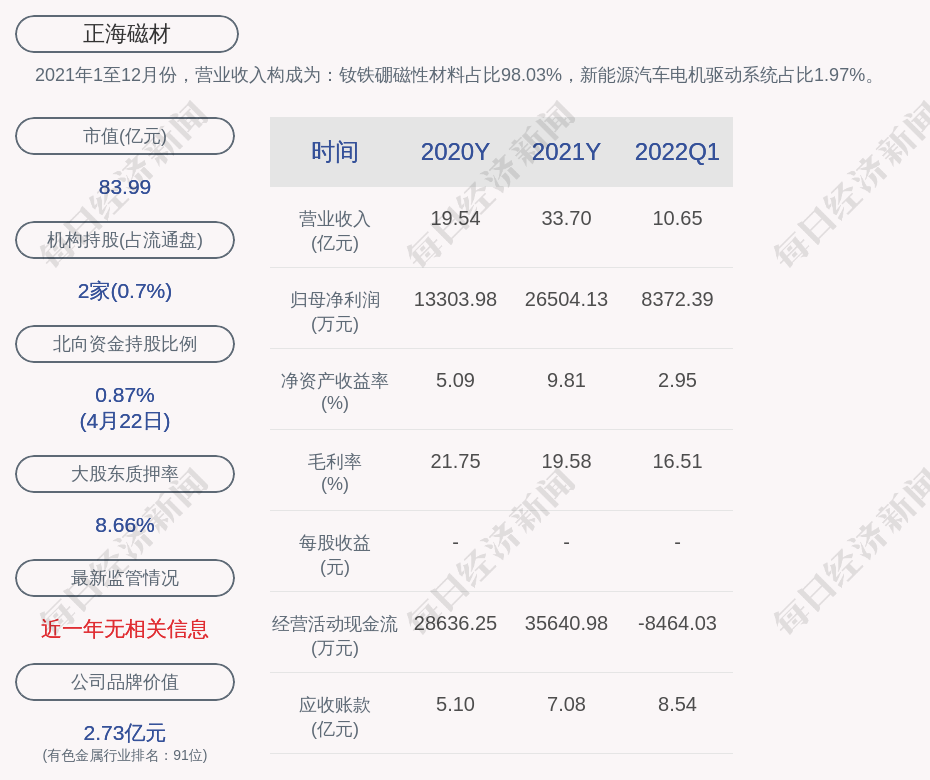Select cash flow value 28636.25
930x780 pixels.
coord(455,623)
